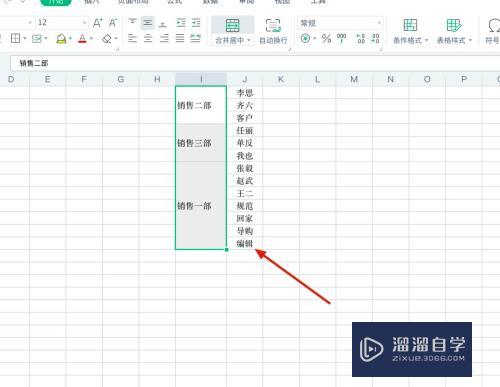
Task: Expand the fill color dropdown arrow
Action: [70, 39]
